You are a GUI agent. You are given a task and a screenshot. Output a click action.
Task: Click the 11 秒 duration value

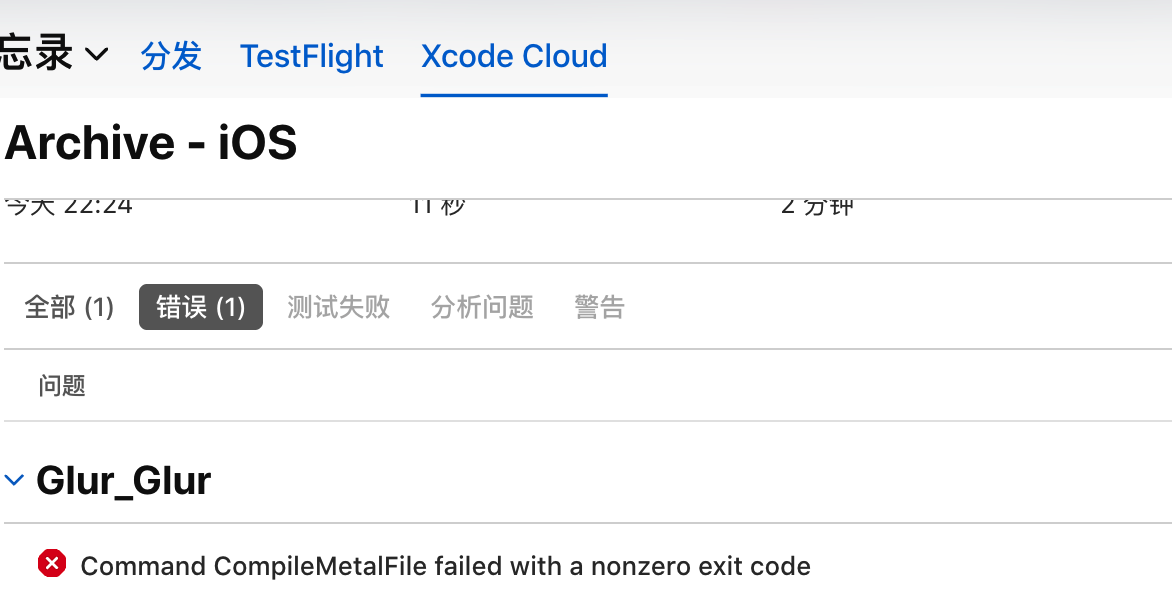point(438,206)
